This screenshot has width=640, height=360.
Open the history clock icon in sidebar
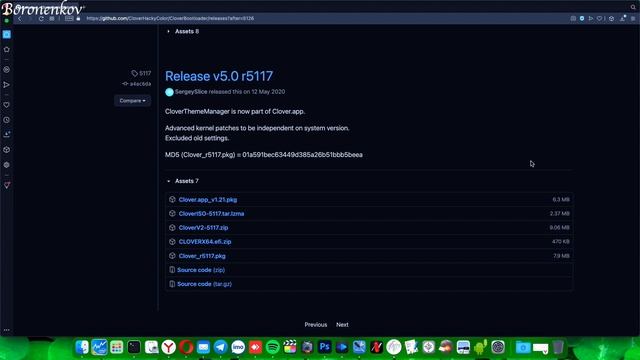[x=7, y=120]
